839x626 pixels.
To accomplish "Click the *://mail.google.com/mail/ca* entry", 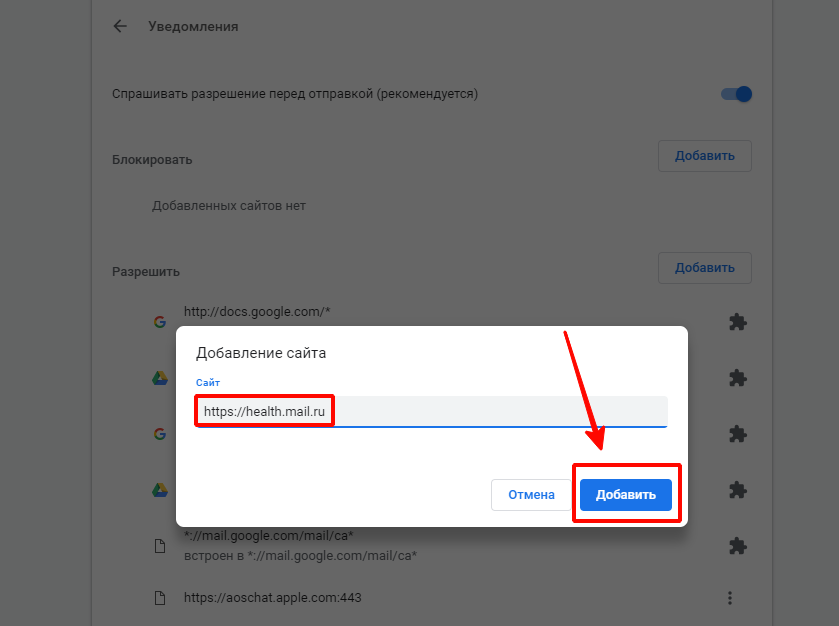I will [268, 536].
